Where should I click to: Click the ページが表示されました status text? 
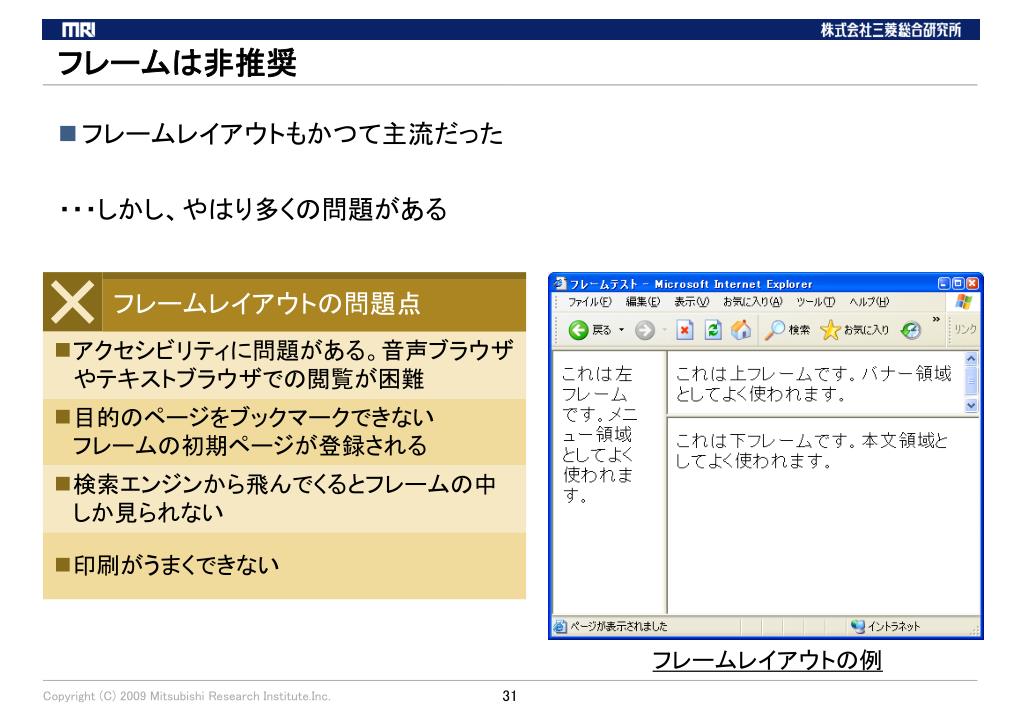[x=618, y=626]
